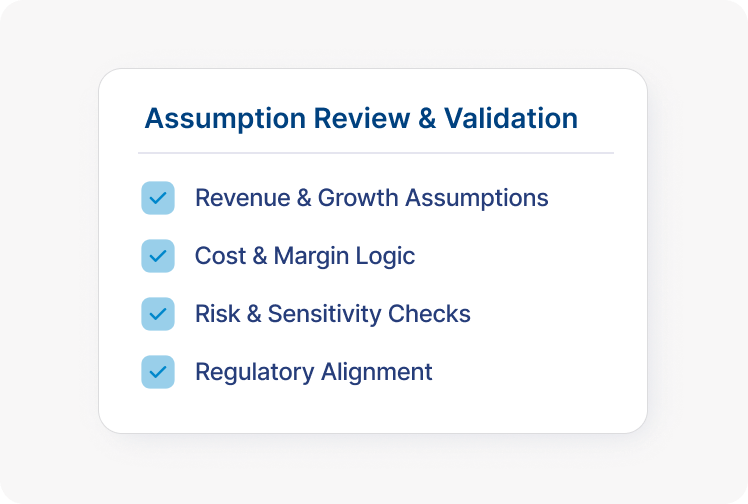Click the word "Validation" in the heading
This screenshot has width=748, height=504.
(x=511, y=118)
